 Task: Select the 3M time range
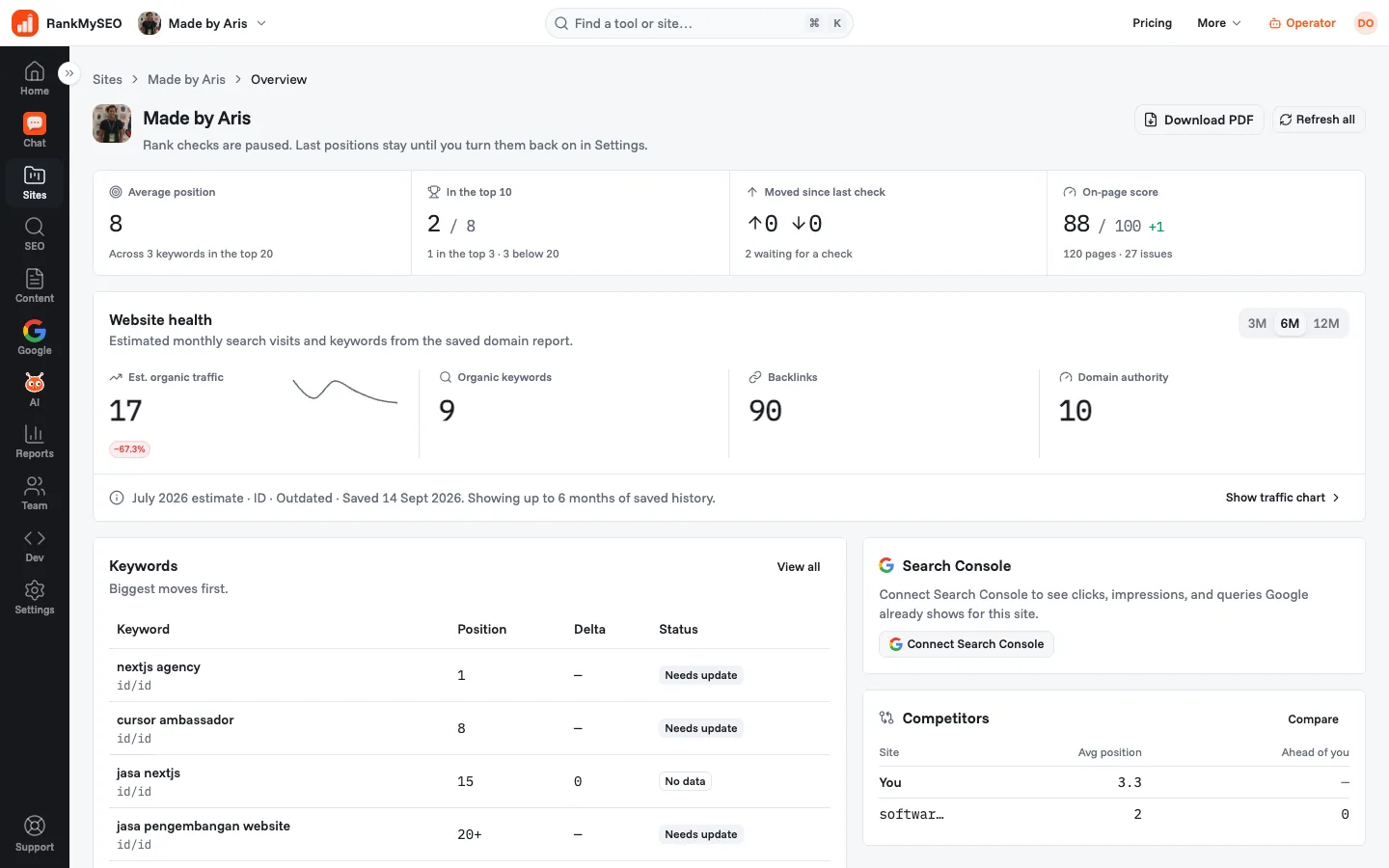point(1257,324)
